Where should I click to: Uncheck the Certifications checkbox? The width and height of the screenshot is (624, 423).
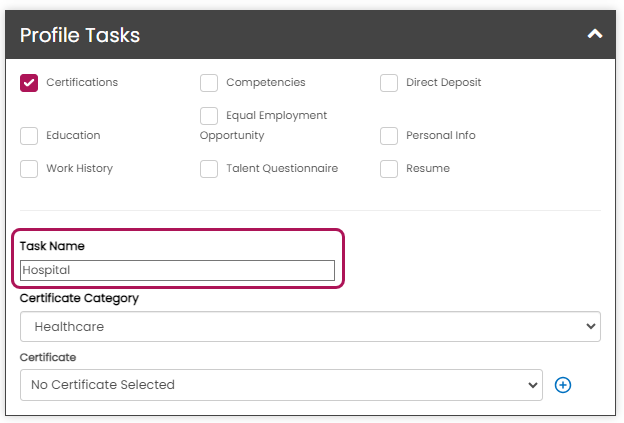point(29,83)
